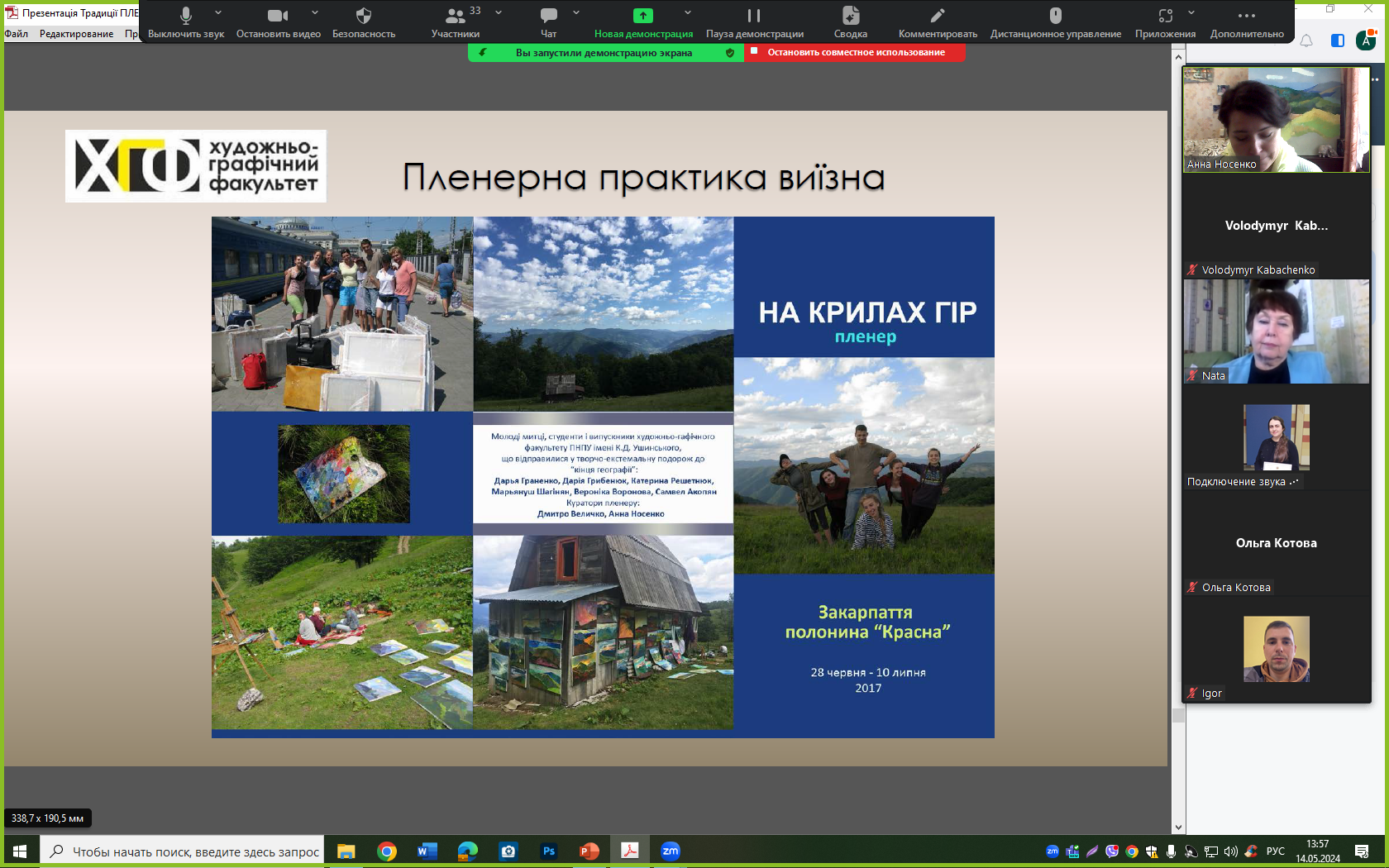
Task: Click the red Stop sharing button
Action: (855, 52)
